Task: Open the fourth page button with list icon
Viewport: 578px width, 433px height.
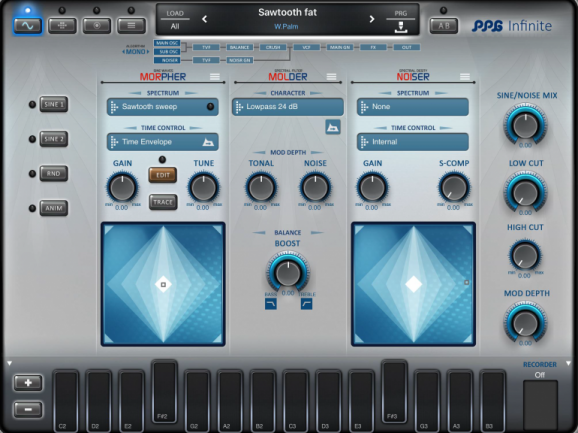Action: pos(131,25)
